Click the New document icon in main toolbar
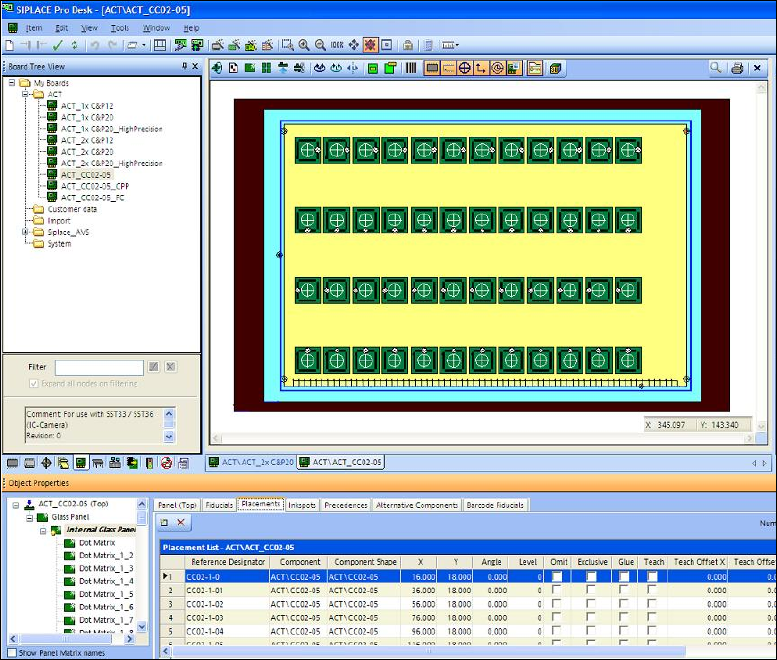This screenshot has width=777, height=660. point(9,46)
